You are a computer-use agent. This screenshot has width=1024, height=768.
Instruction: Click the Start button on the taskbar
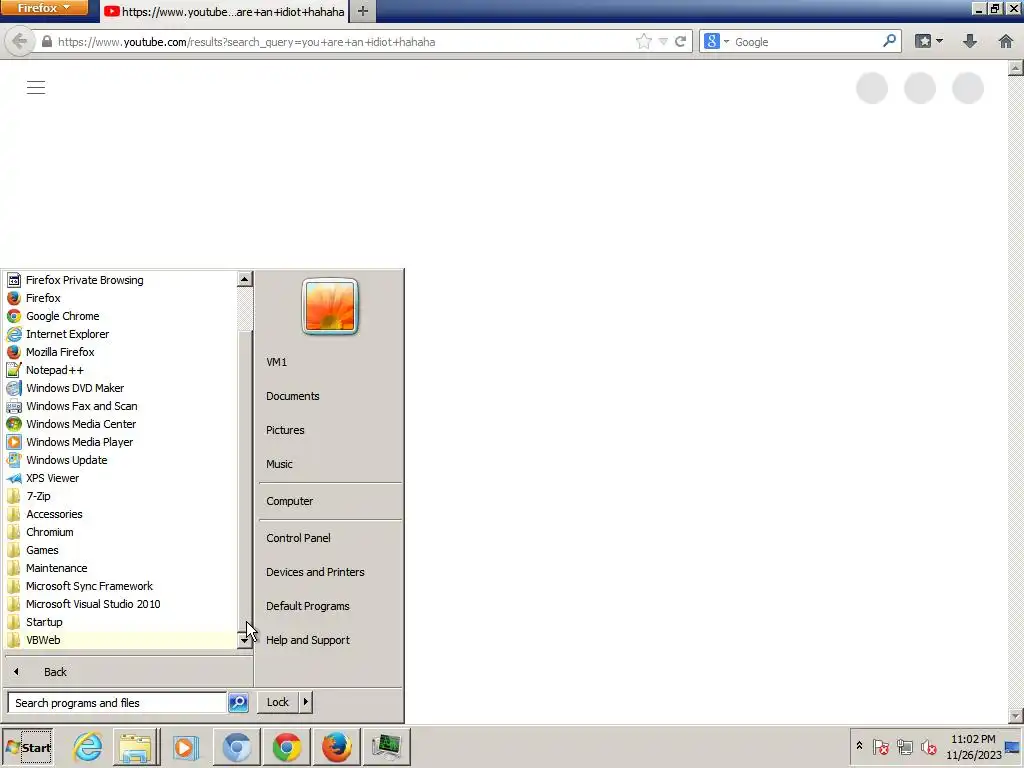pos(27,747)
